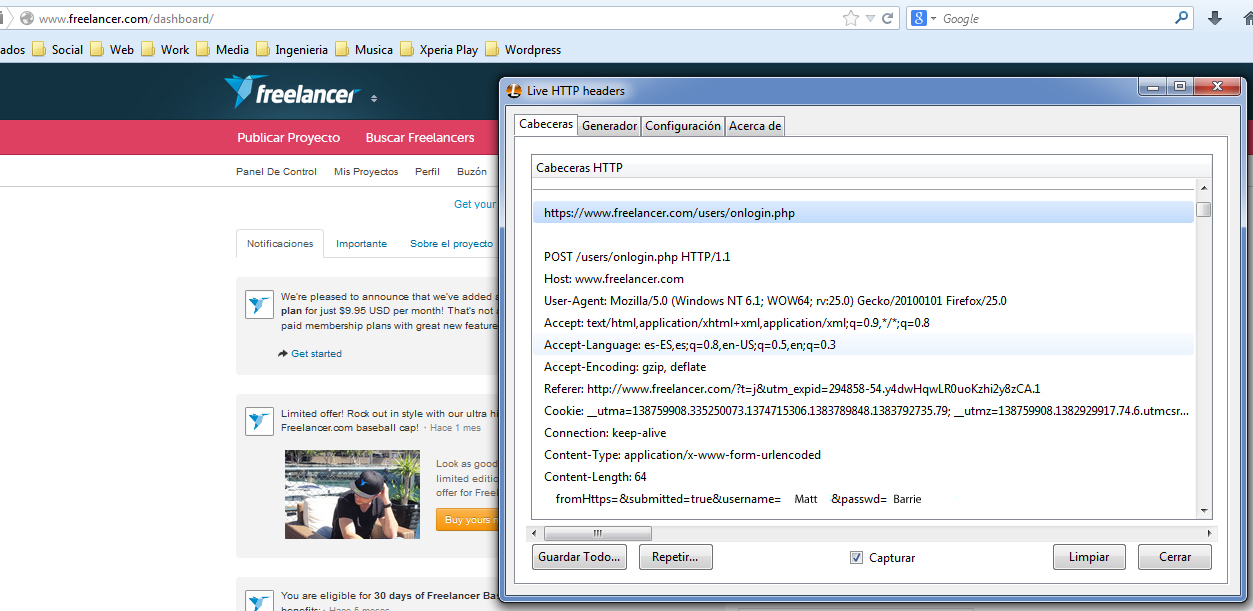1253x611 pixels.
Task: Click the arrow icon beside Get started
Action: (283, 354)
